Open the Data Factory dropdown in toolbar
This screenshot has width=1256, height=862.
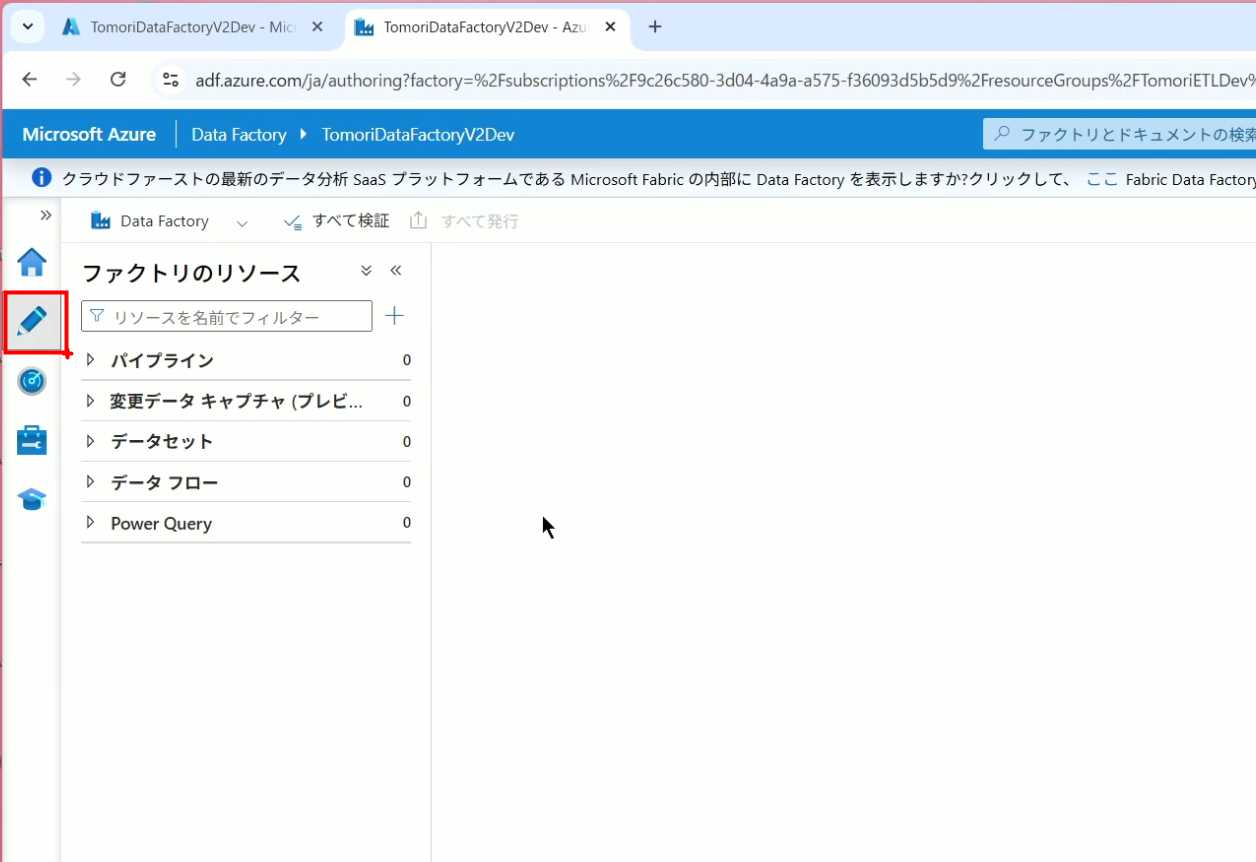pyautogui.click(x=241, y=222)
